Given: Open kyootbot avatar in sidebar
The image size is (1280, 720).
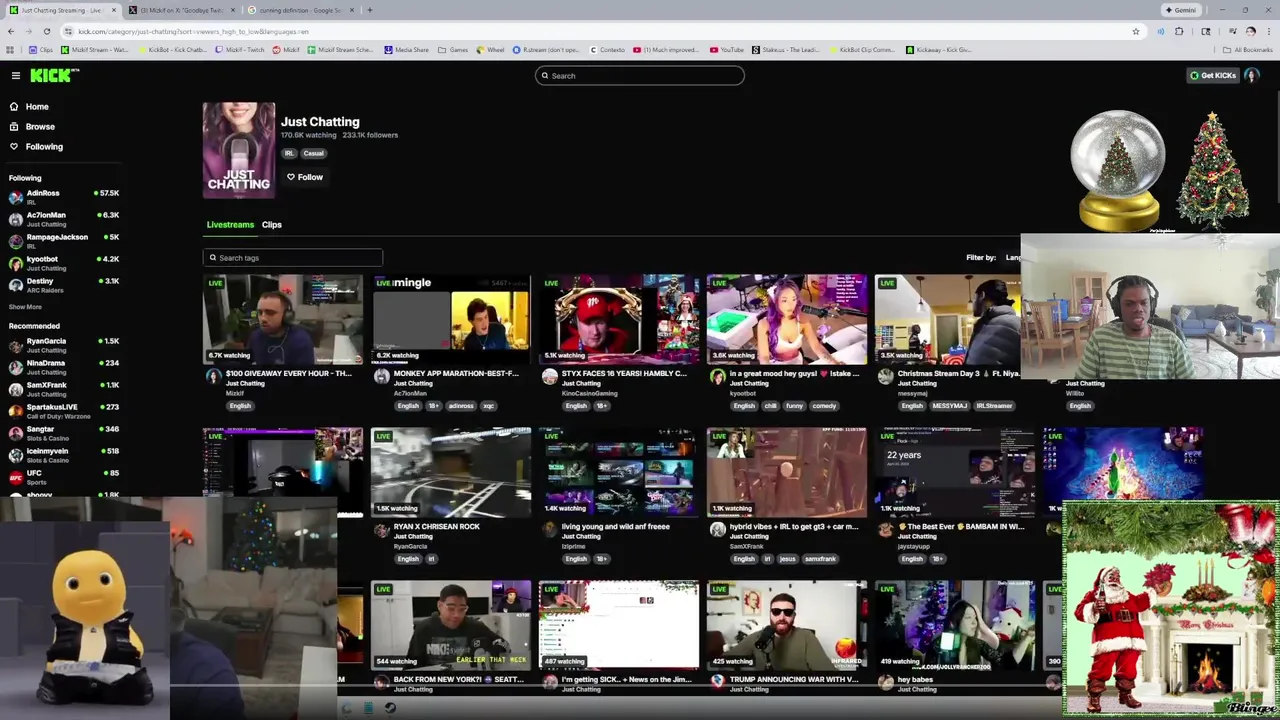Looking at the screenshot, I should pos(16,263).
